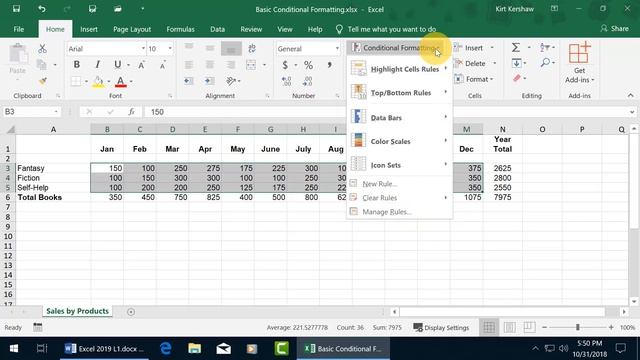The width and height of the screenshot is (640, 360).
Task: Click the Insert cells button
Action: [x=474, y=48]
